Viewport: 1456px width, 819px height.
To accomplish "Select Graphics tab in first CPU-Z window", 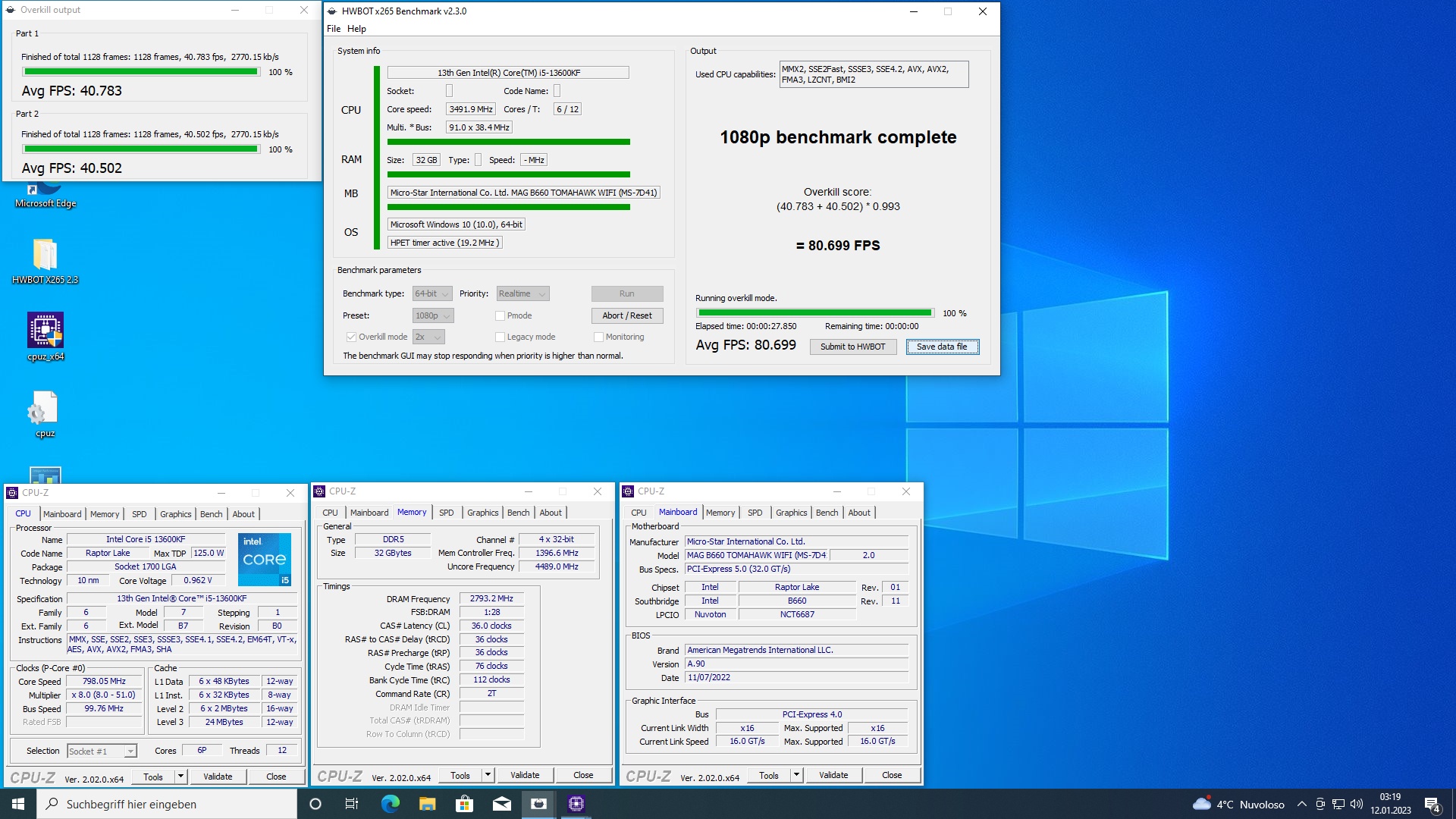I will [x=176, y=514].
